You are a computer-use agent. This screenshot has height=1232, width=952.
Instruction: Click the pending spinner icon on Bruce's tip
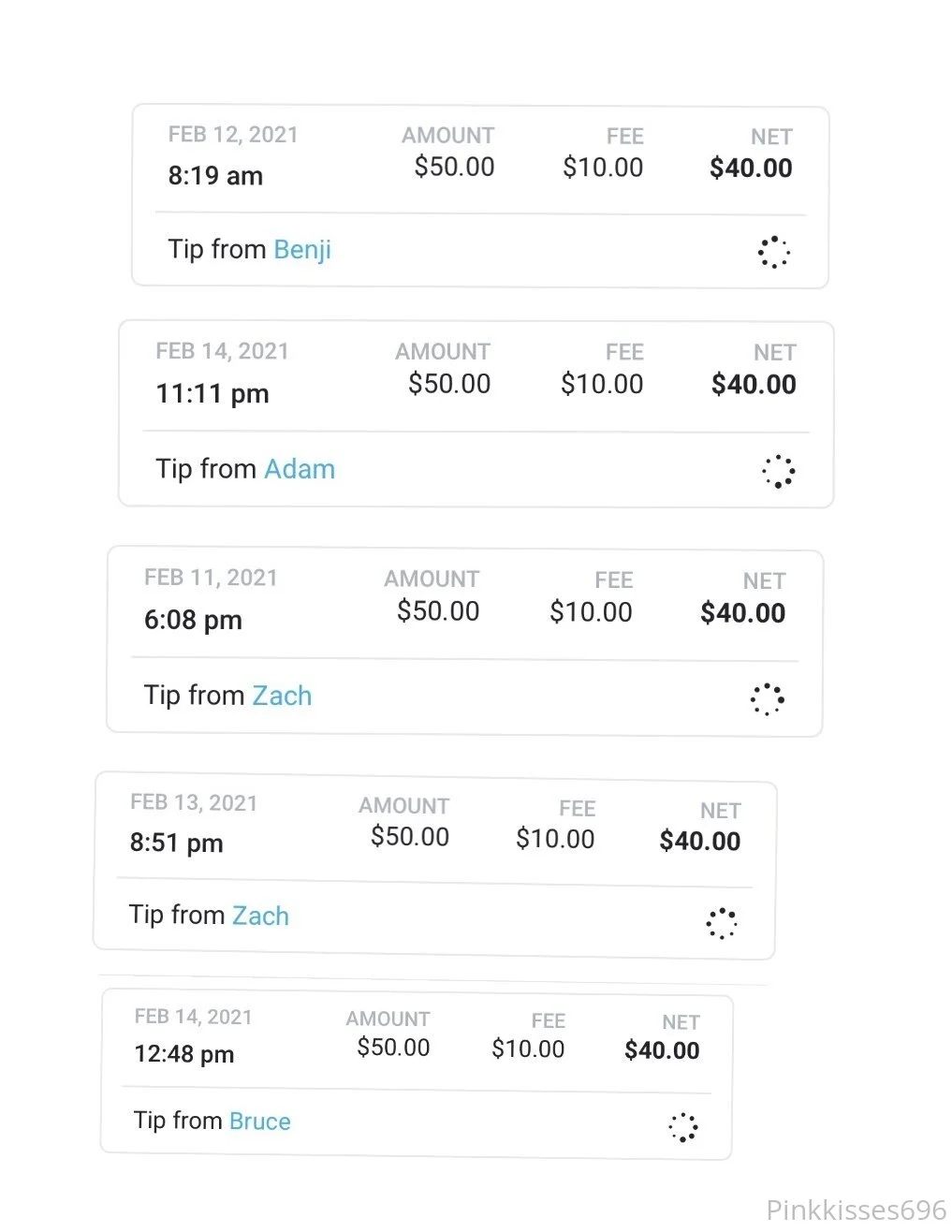click(682, 1126)
